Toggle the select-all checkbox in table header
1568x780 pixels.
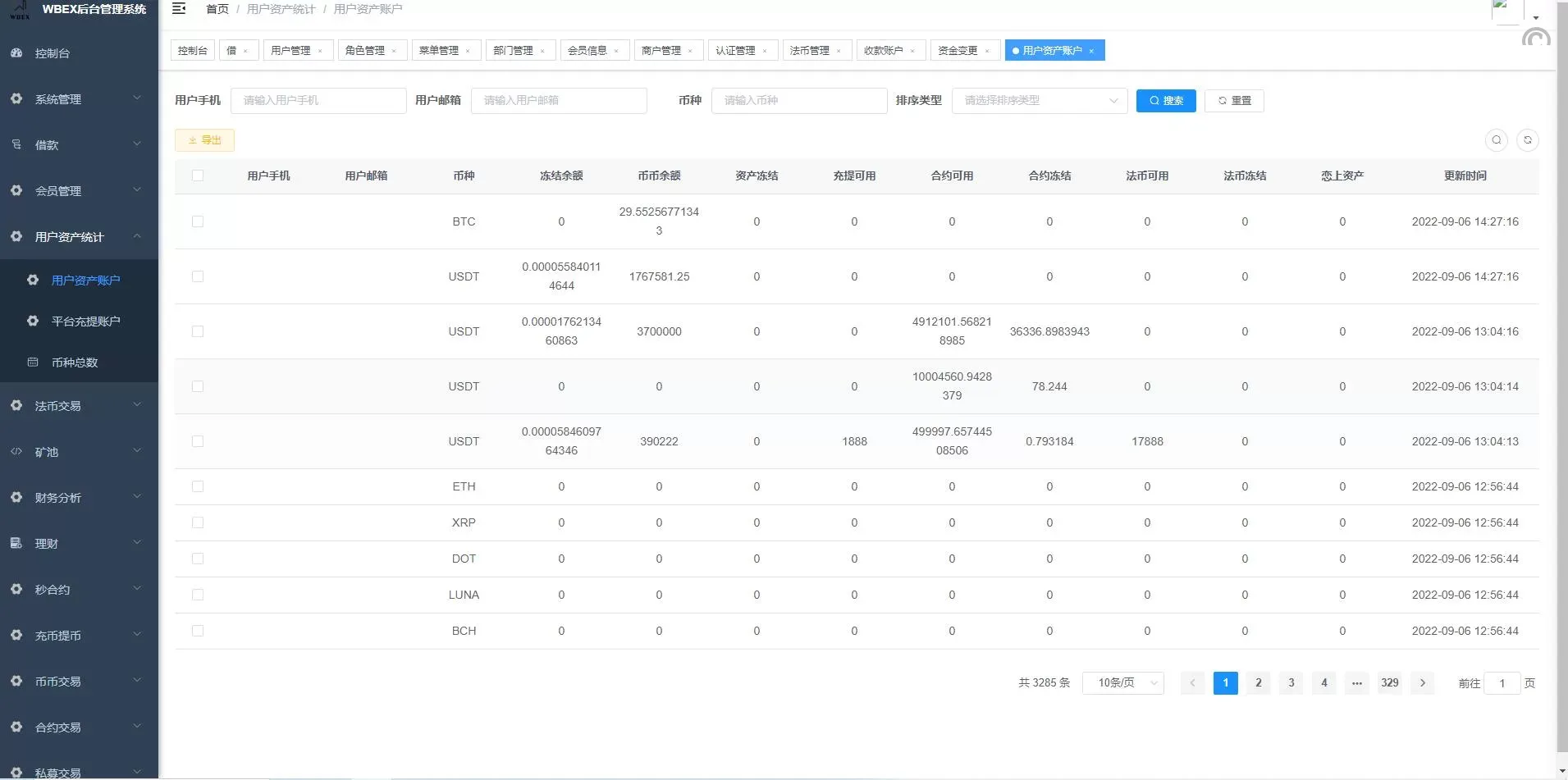coord(198,176)
